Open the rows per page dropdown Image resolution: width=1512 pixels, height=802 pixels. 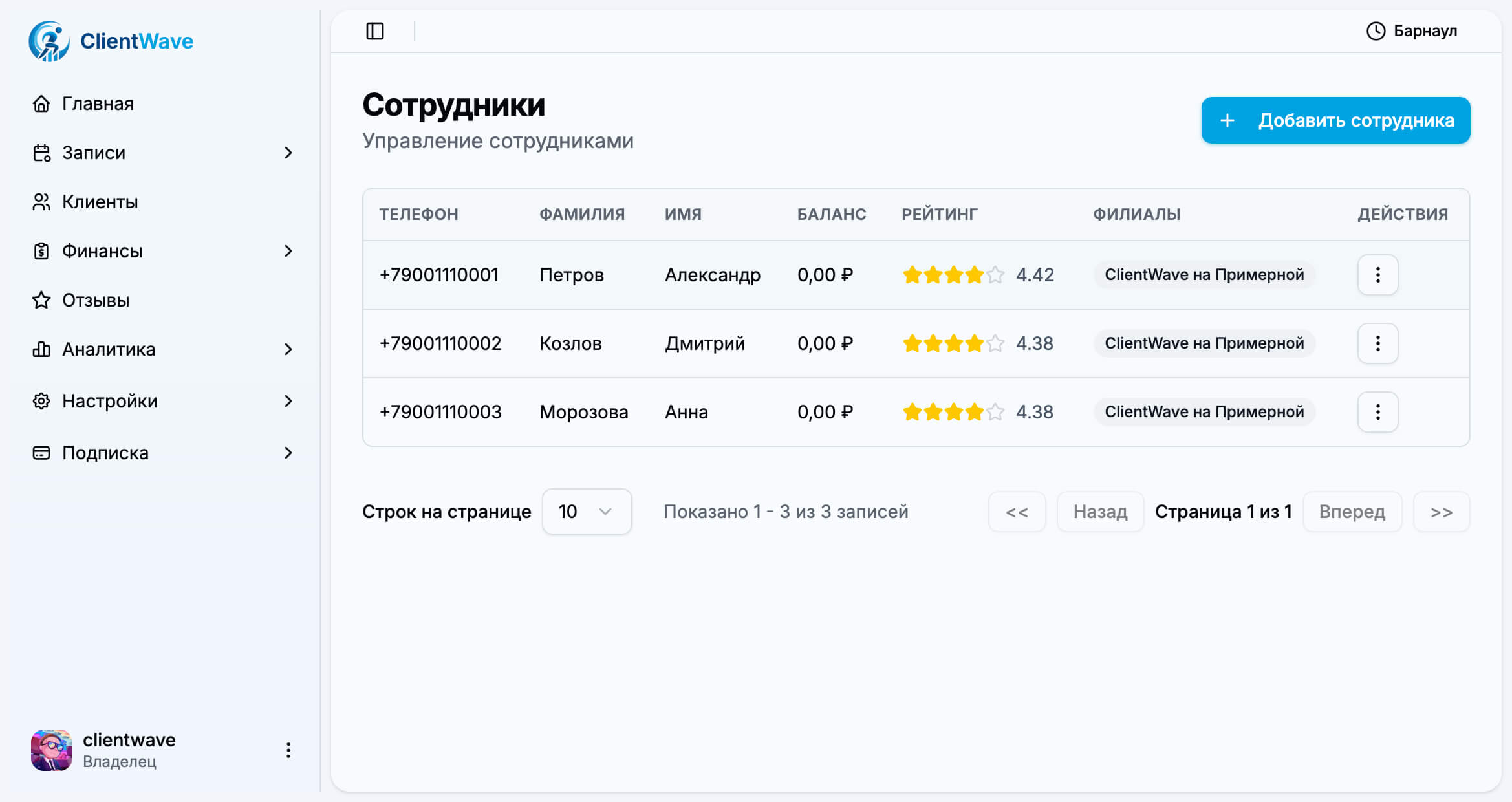pyautogui.click(x=586, y=512)
